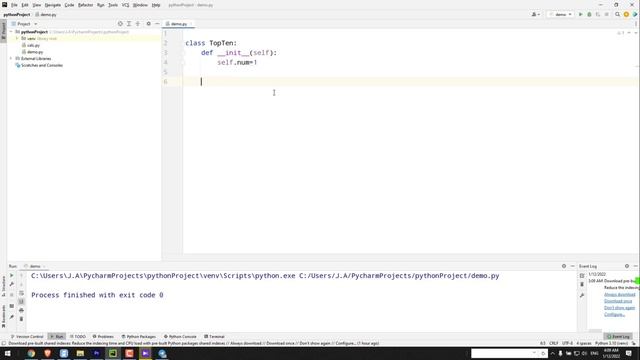
Task: Hide the Project panel with minus icon
Action: (157, 24)
